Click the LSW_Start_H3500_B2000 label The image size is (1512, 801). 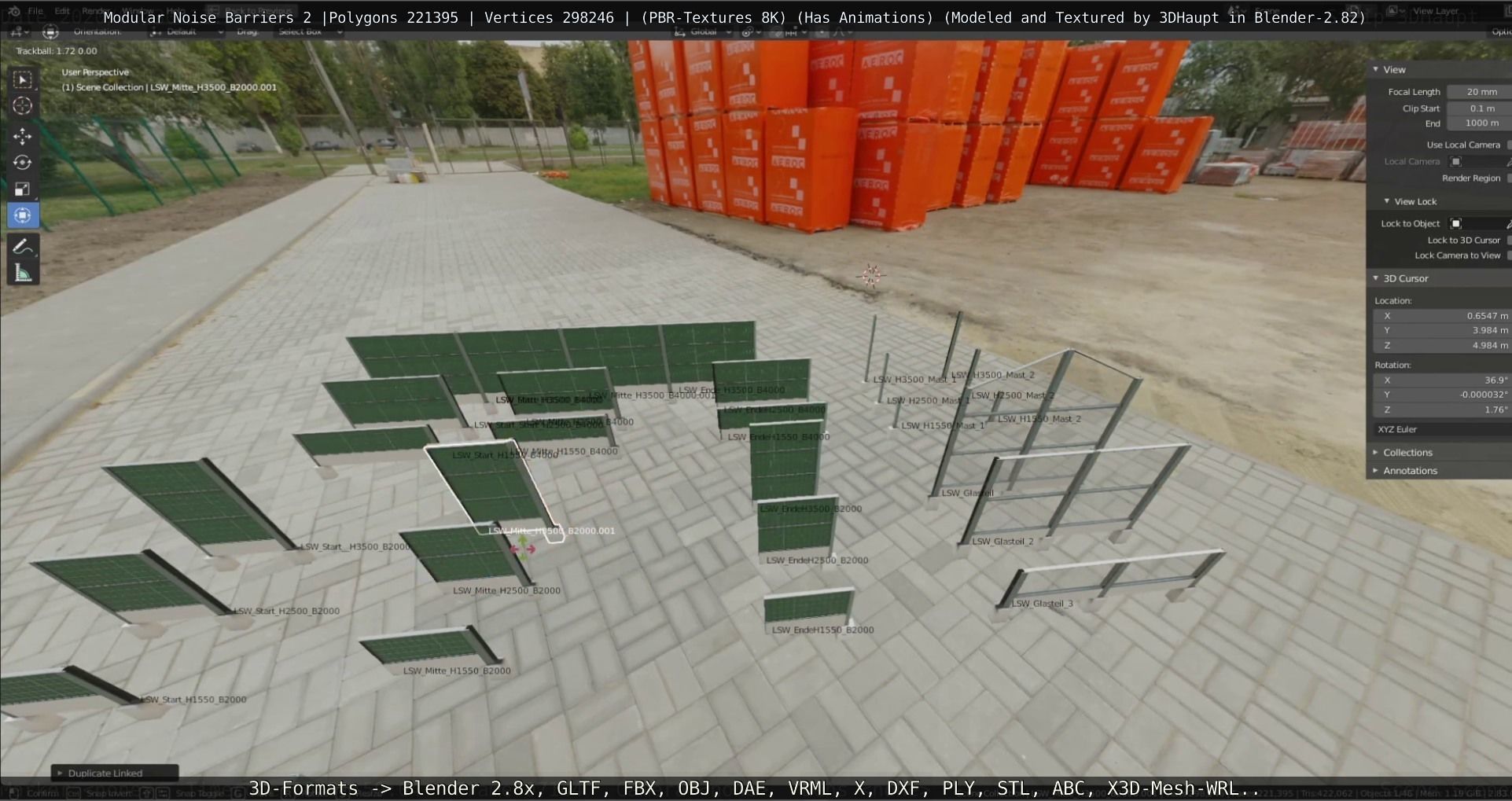[355, 547]
